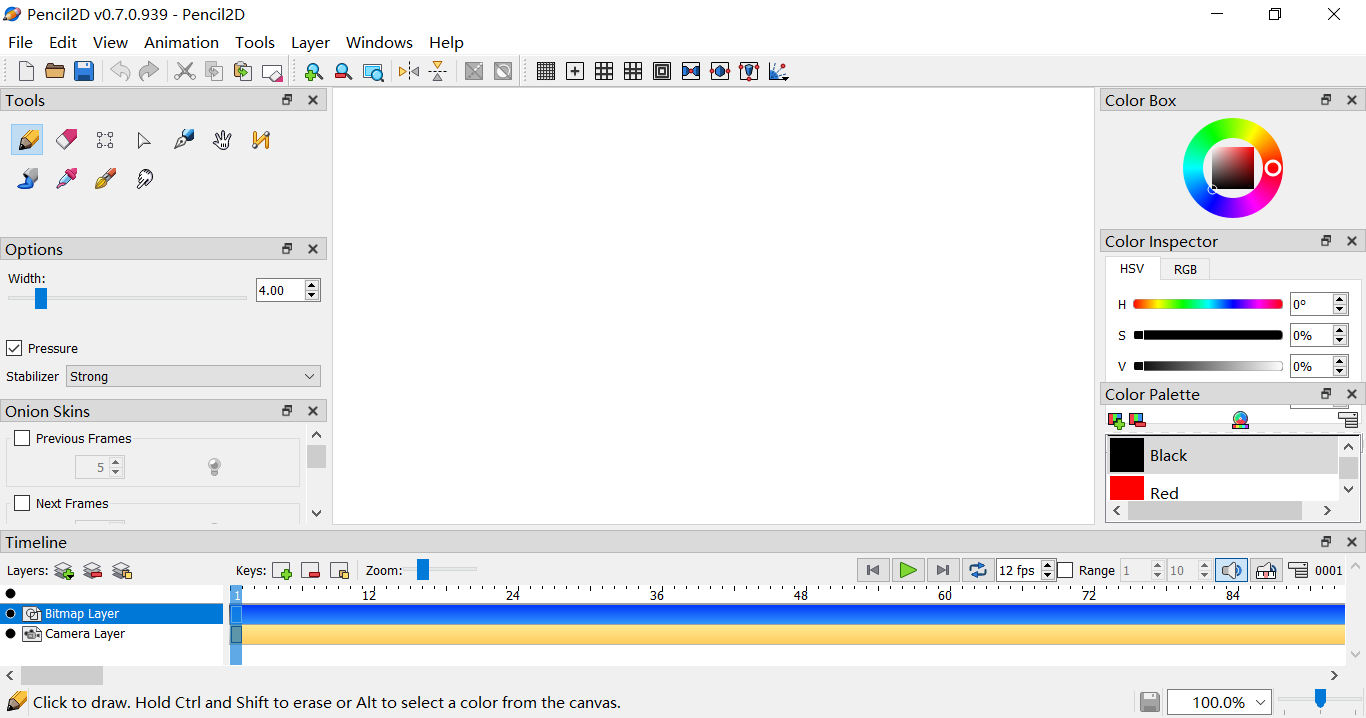
Task: Switch to the RGB tab
Action: [1185, 269]
